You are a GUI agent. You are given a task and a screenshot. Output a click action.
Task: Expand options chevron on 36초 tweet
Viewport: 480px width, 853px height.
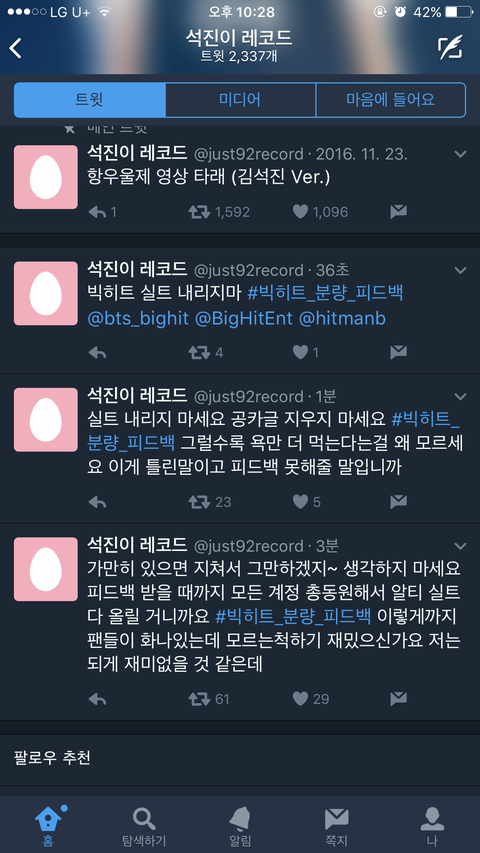tap(460, 270)
